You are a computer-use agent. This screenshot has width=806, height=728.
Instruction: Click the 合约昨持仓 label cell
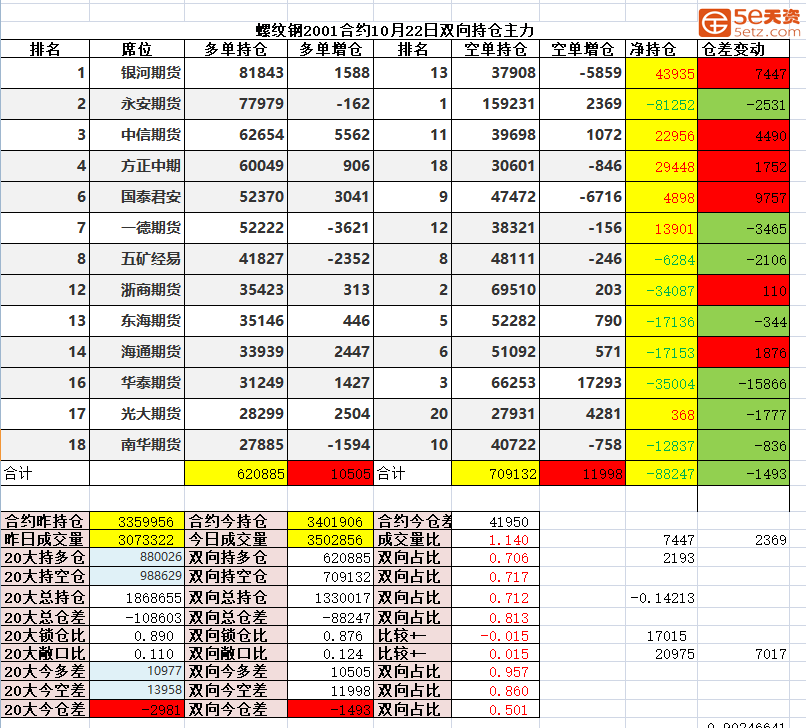[x=45, y=521]
